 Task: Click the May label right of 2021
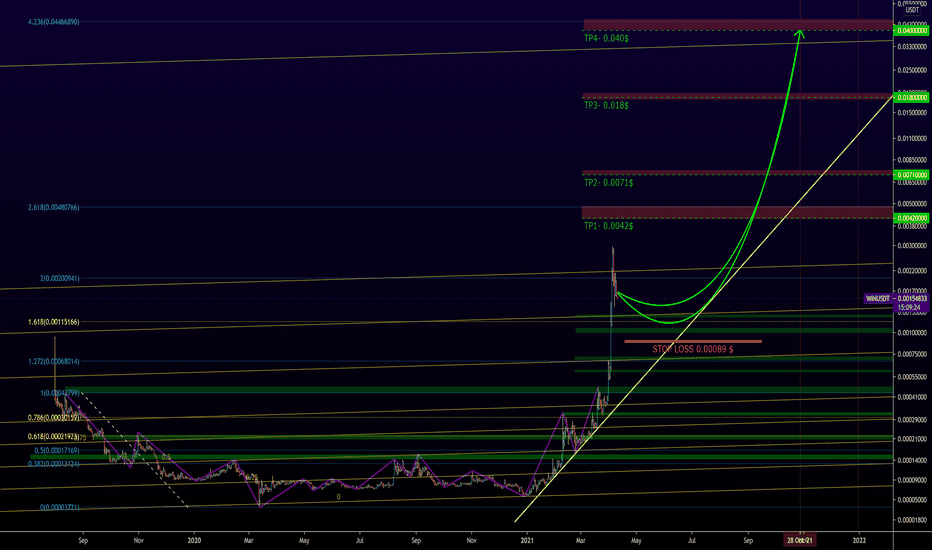pyautogui.click(x=636, y=540)
